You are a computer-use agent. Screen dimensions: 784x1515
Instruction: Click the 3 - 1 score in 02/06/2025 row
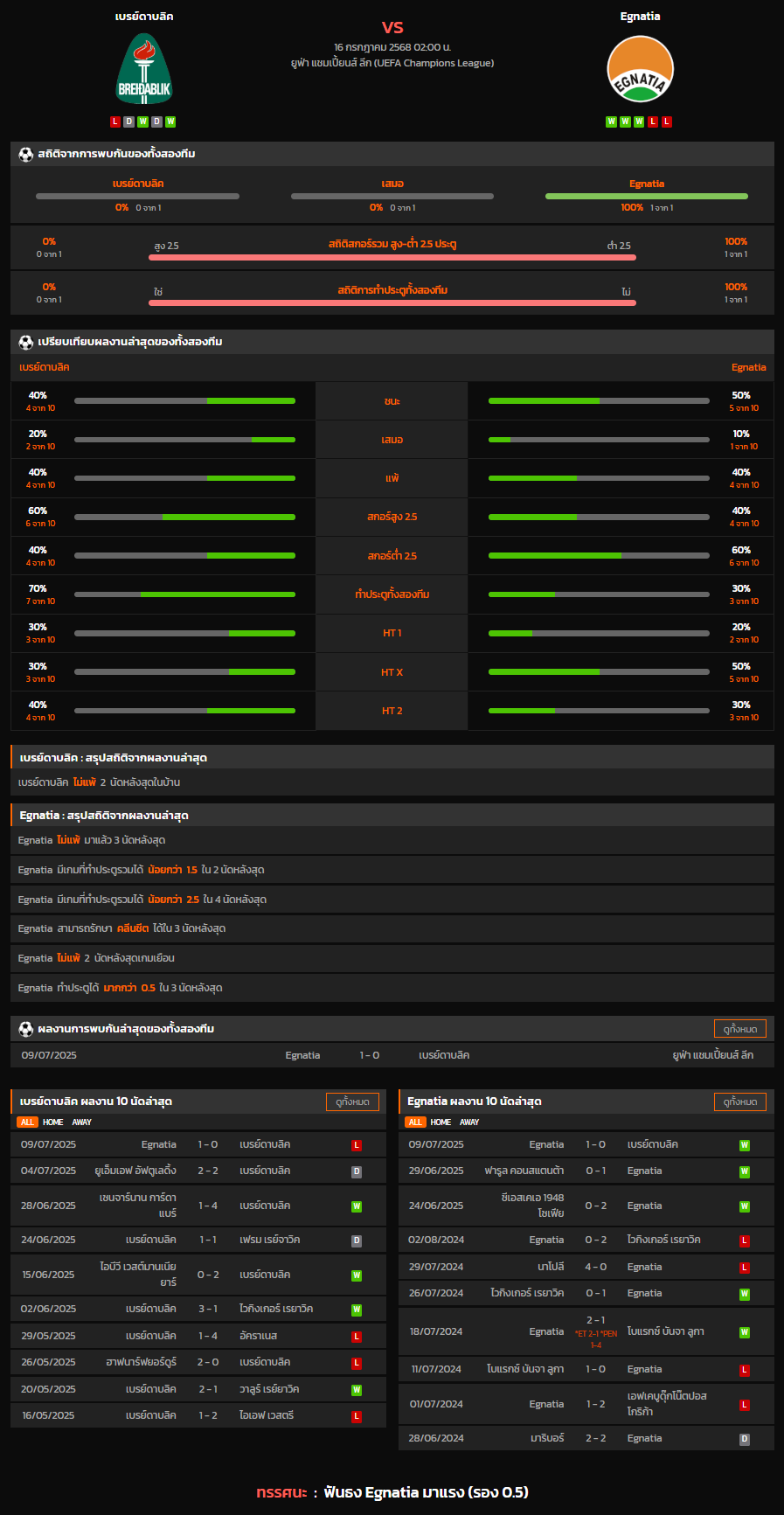[208, 1309]
